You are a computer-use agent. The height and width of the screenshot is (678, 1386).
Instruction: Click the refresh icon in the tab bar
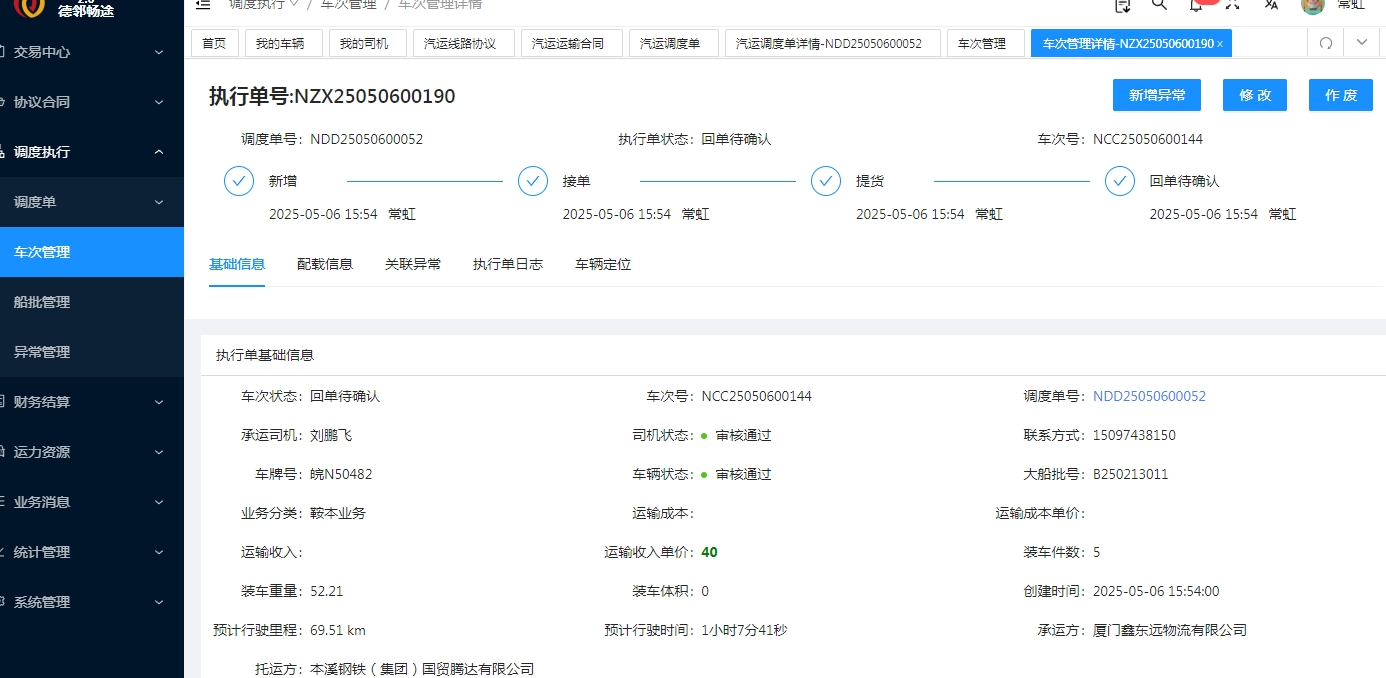[1326, 43]
